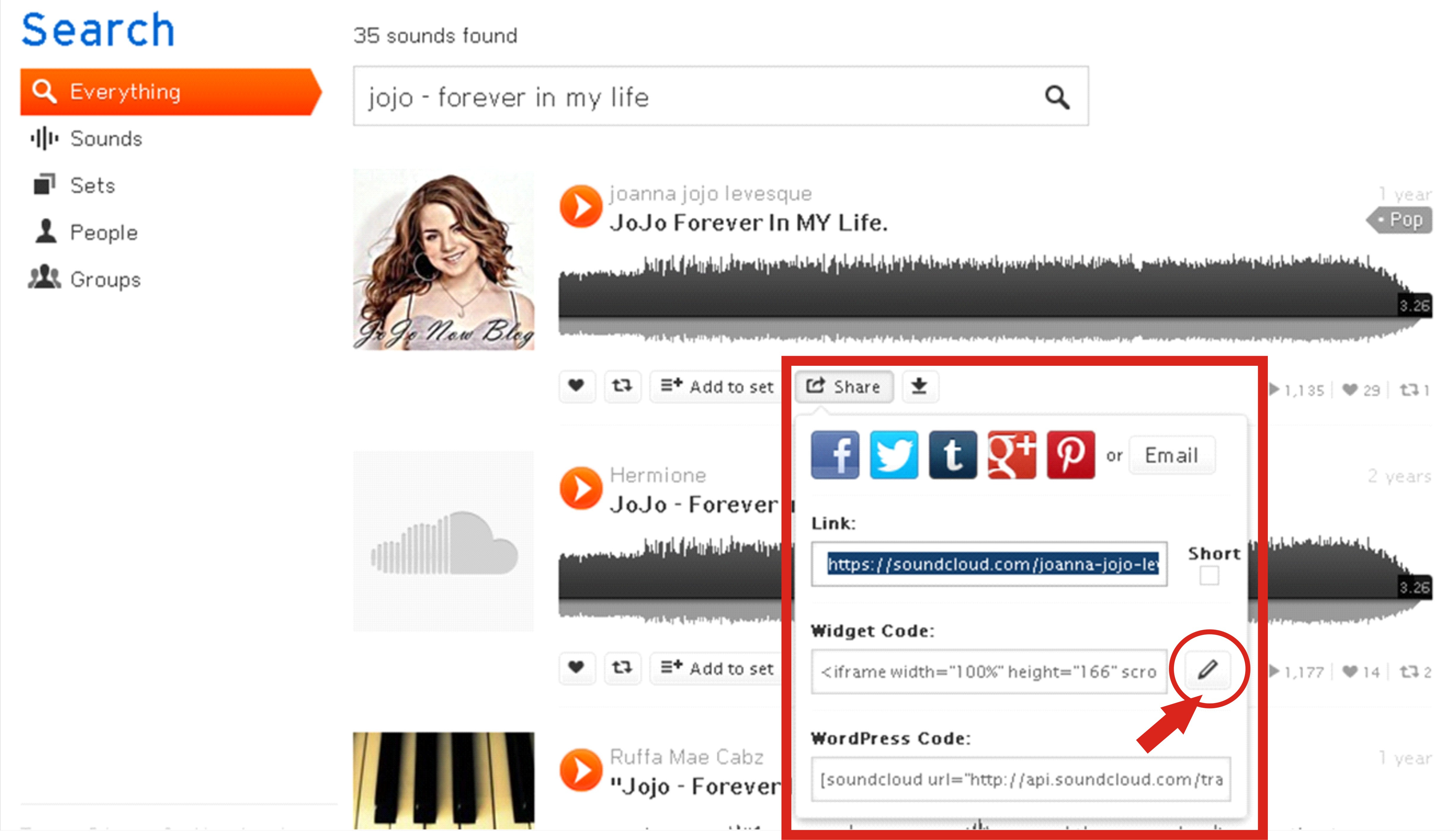
Task: Click the 1,135 plays count
Action: point(1298,390)
